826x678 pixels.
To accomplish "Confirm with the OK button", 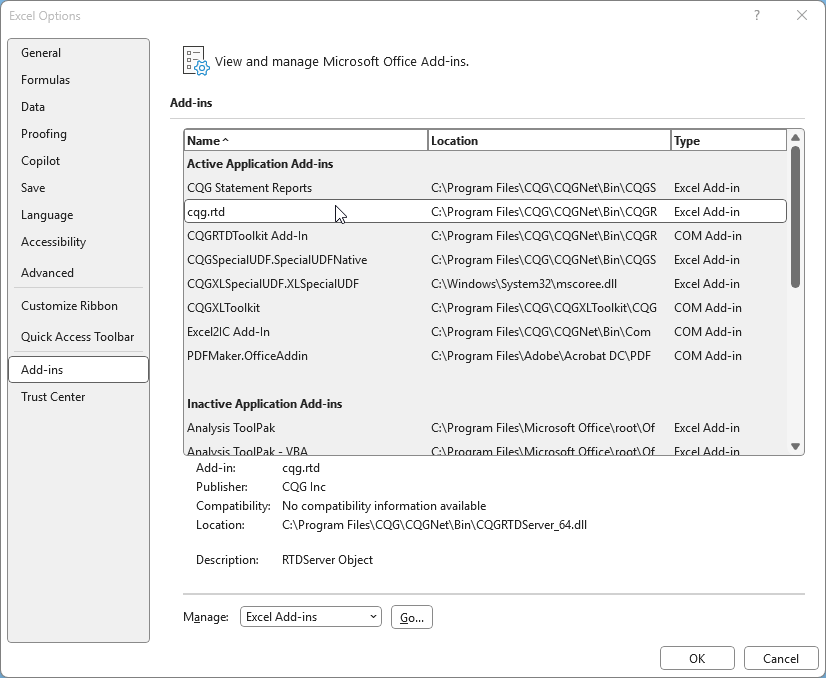I will (x=697, y=658).
